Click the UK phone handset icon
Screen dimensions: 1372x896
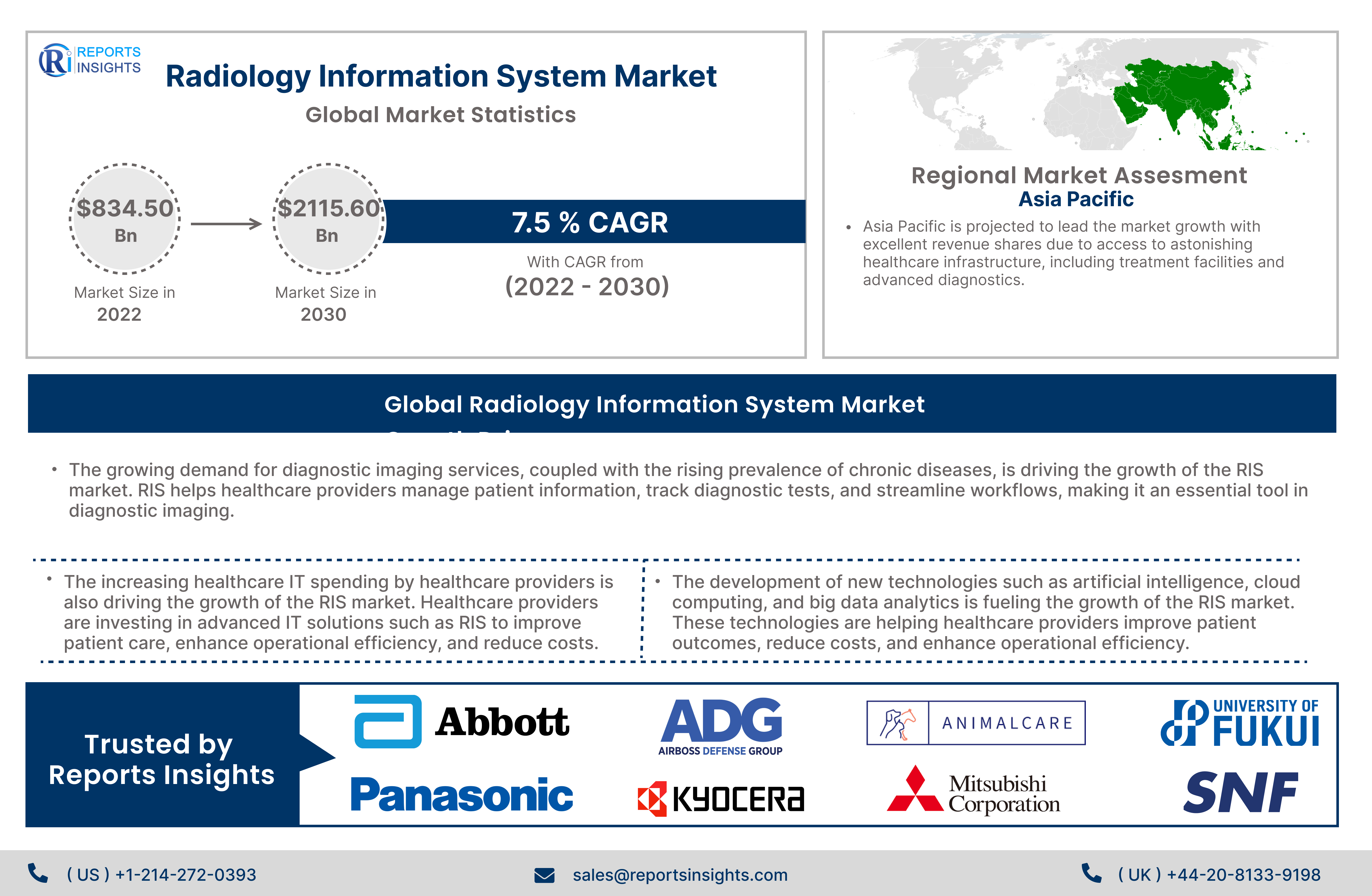click(x=1091, y=874)
